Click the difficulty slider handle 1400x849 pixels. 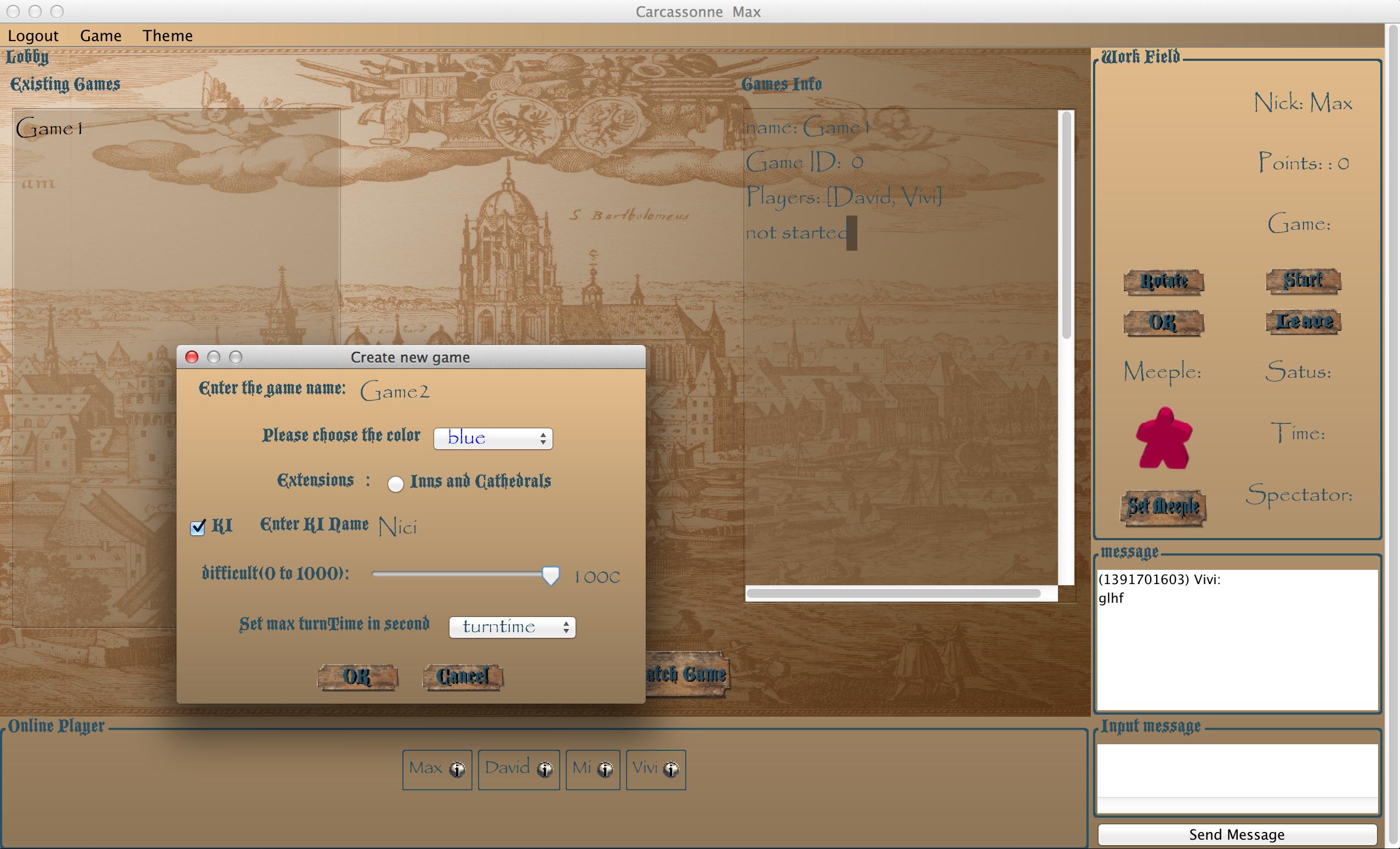[x=550, y=575]
